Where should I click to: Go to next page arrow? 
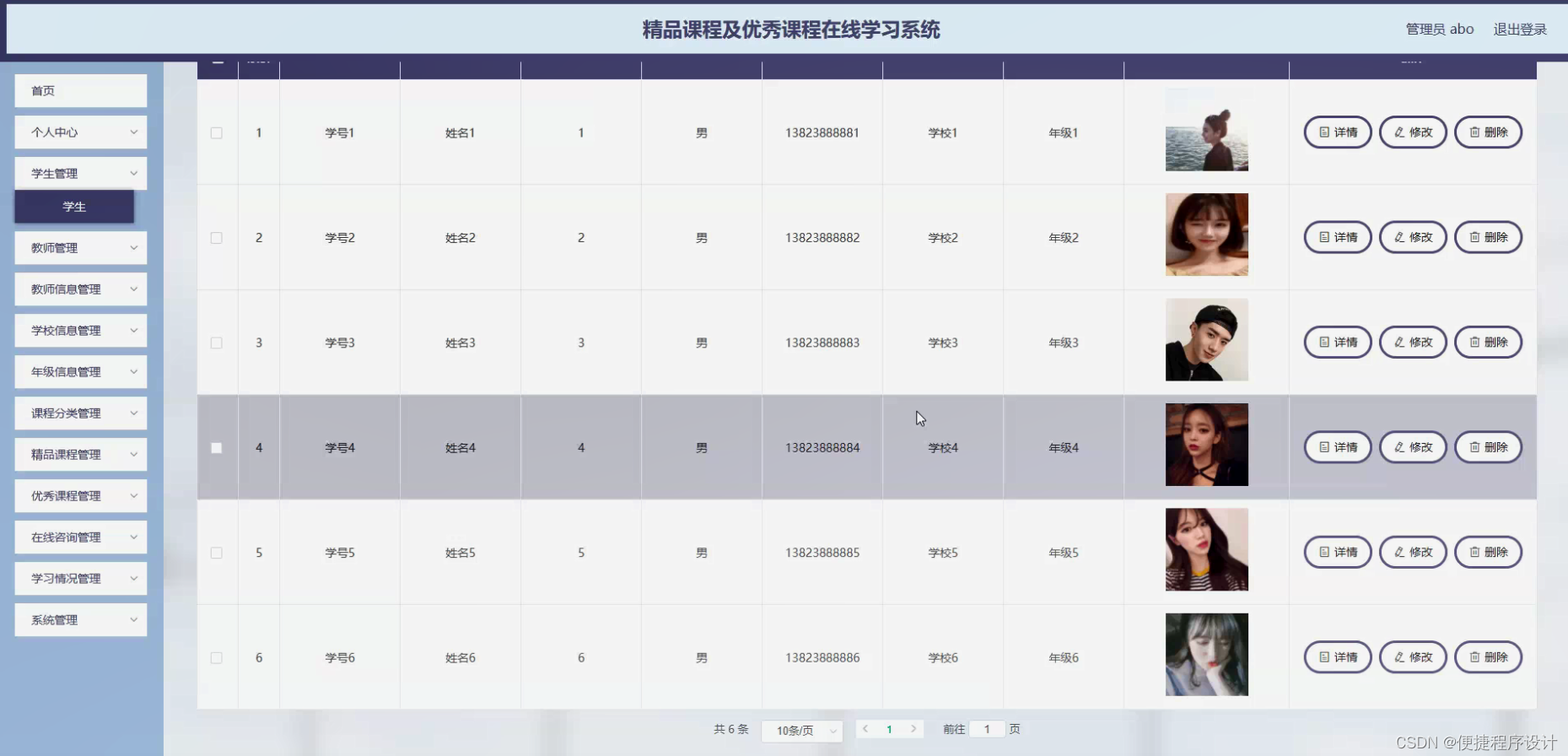click(x=913, y=729)
